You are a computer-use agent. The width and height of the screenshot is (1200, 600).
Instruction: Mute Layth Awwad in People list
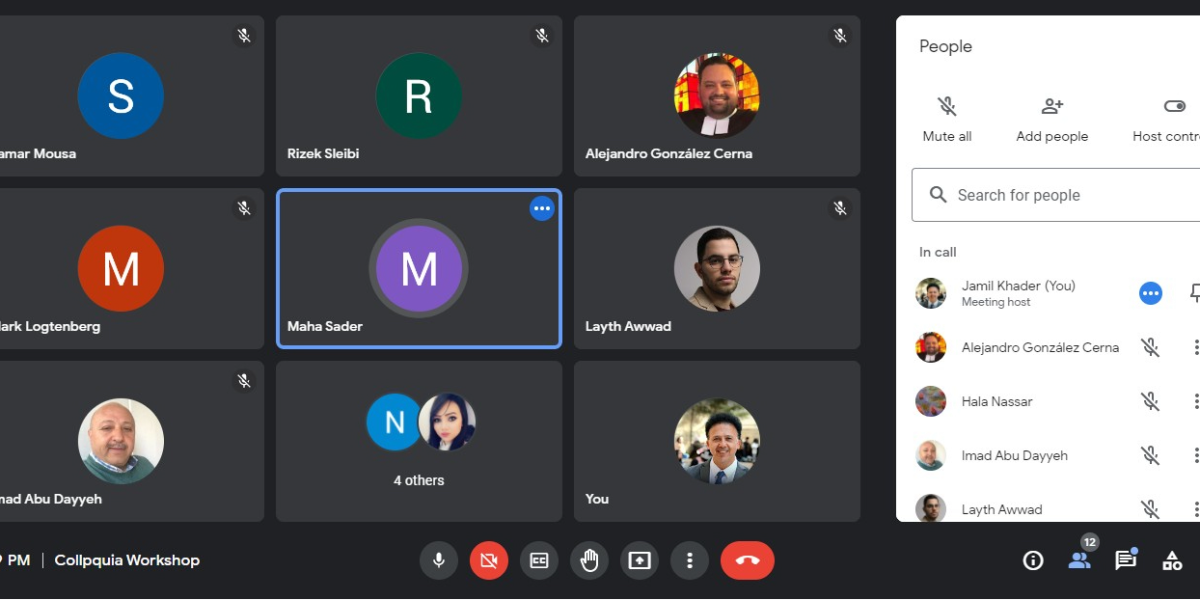coord(1151,509)
